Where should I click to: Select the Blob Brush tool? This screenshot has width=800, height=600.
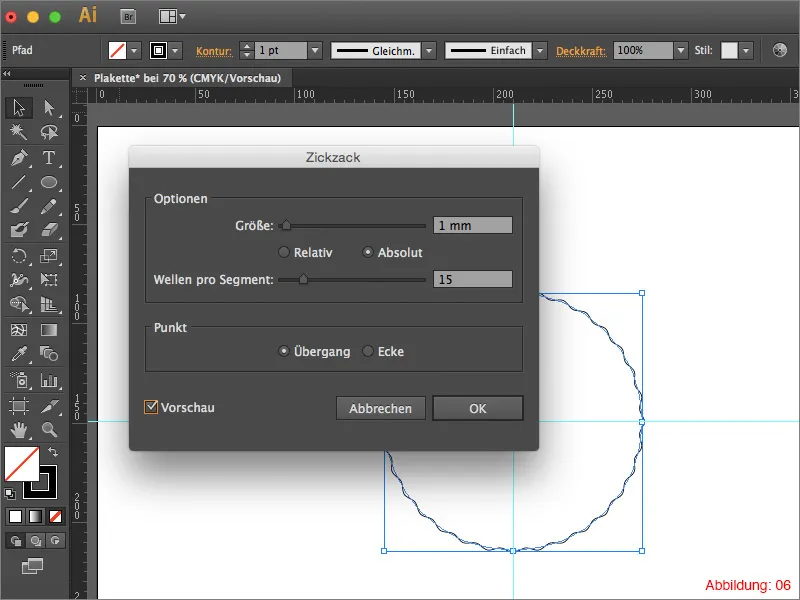coord(19,230)
